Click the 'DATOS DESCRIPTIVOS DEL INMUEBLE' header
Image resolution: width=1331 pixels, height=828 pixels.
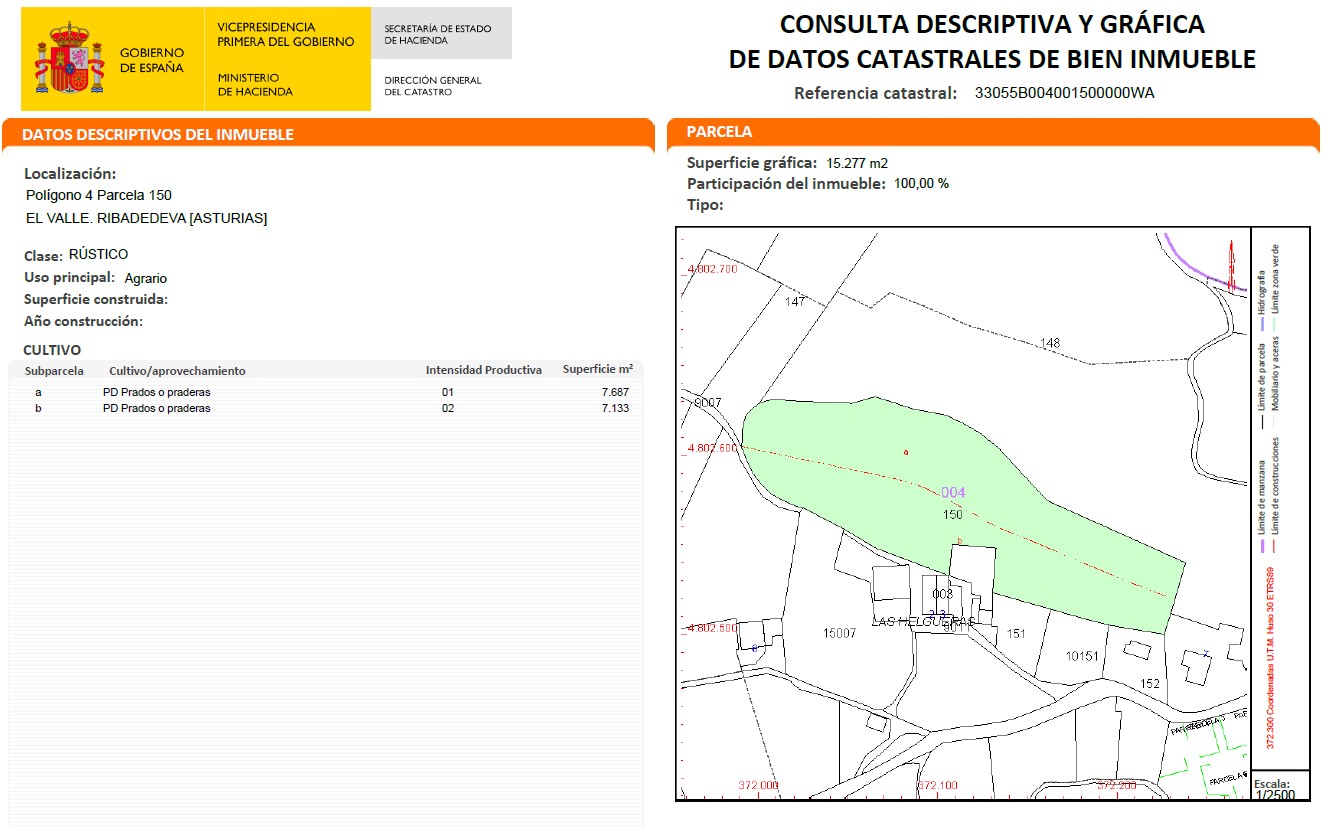click(158, 134)
